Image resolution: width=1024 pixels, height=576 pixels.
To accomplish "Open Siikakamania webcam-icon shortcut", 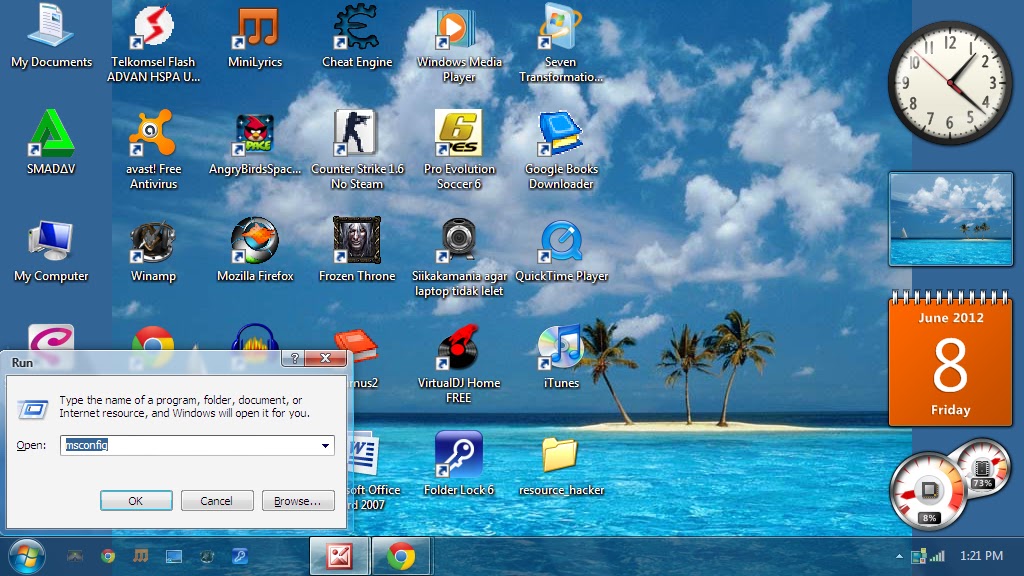I will (459, 257).
